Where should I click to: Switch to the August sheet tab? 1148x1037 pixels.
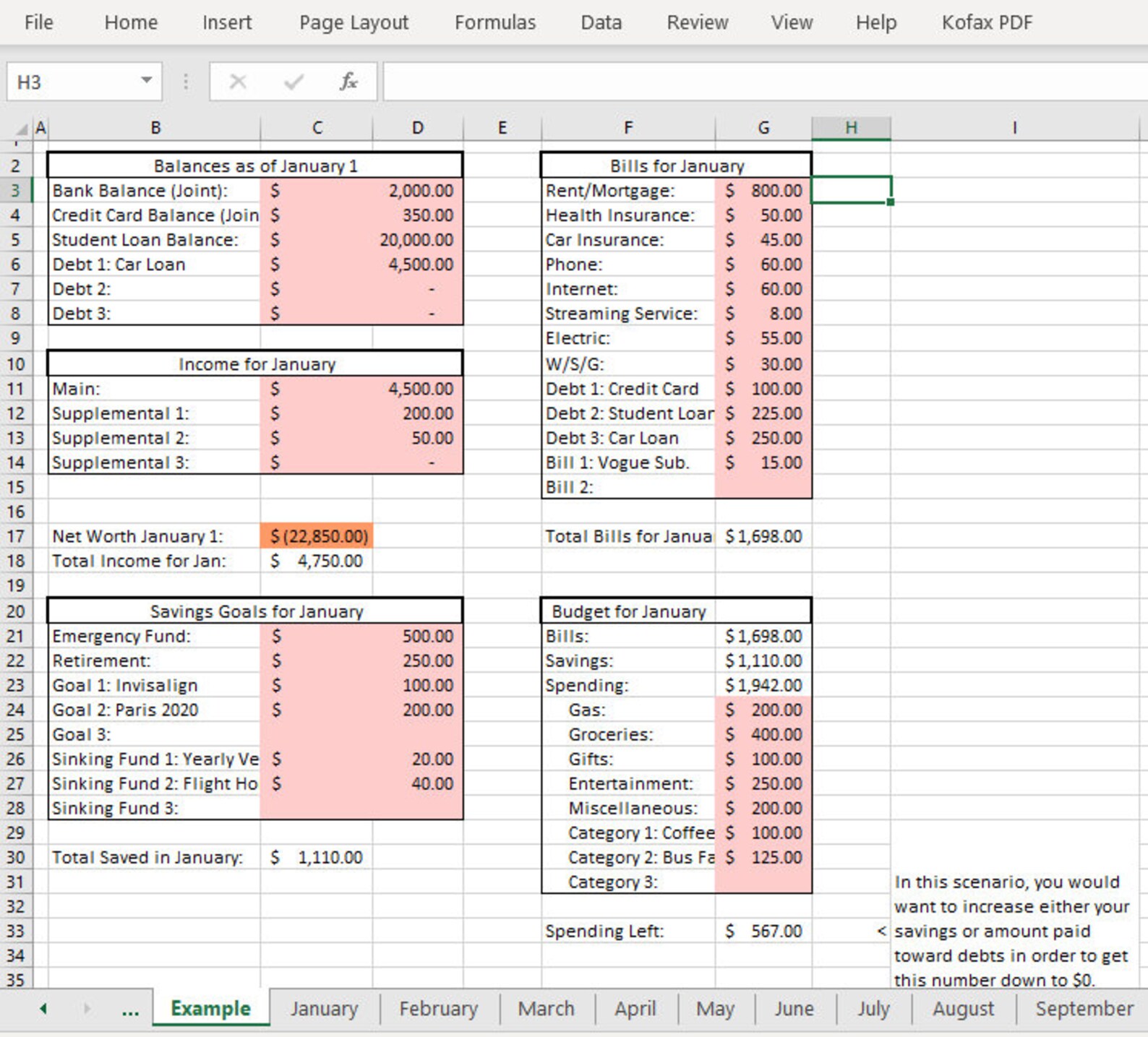(964, 1008)
